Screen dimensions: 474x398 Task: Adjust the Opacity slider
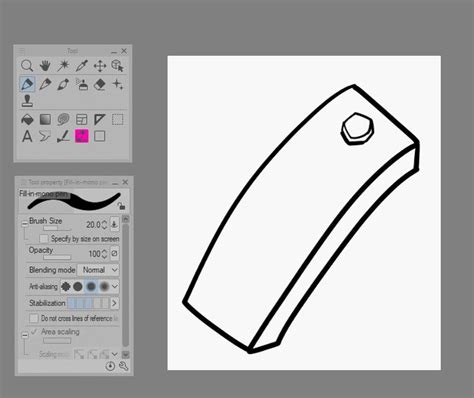click(x=57, y=257)
